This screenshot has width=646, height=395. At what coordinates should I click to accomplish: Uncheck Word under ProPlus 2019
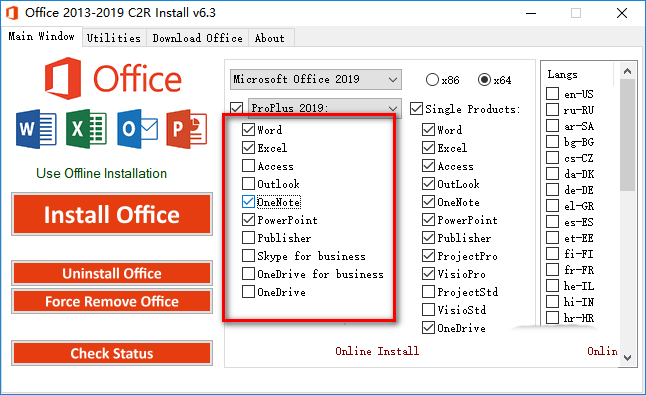248,130
